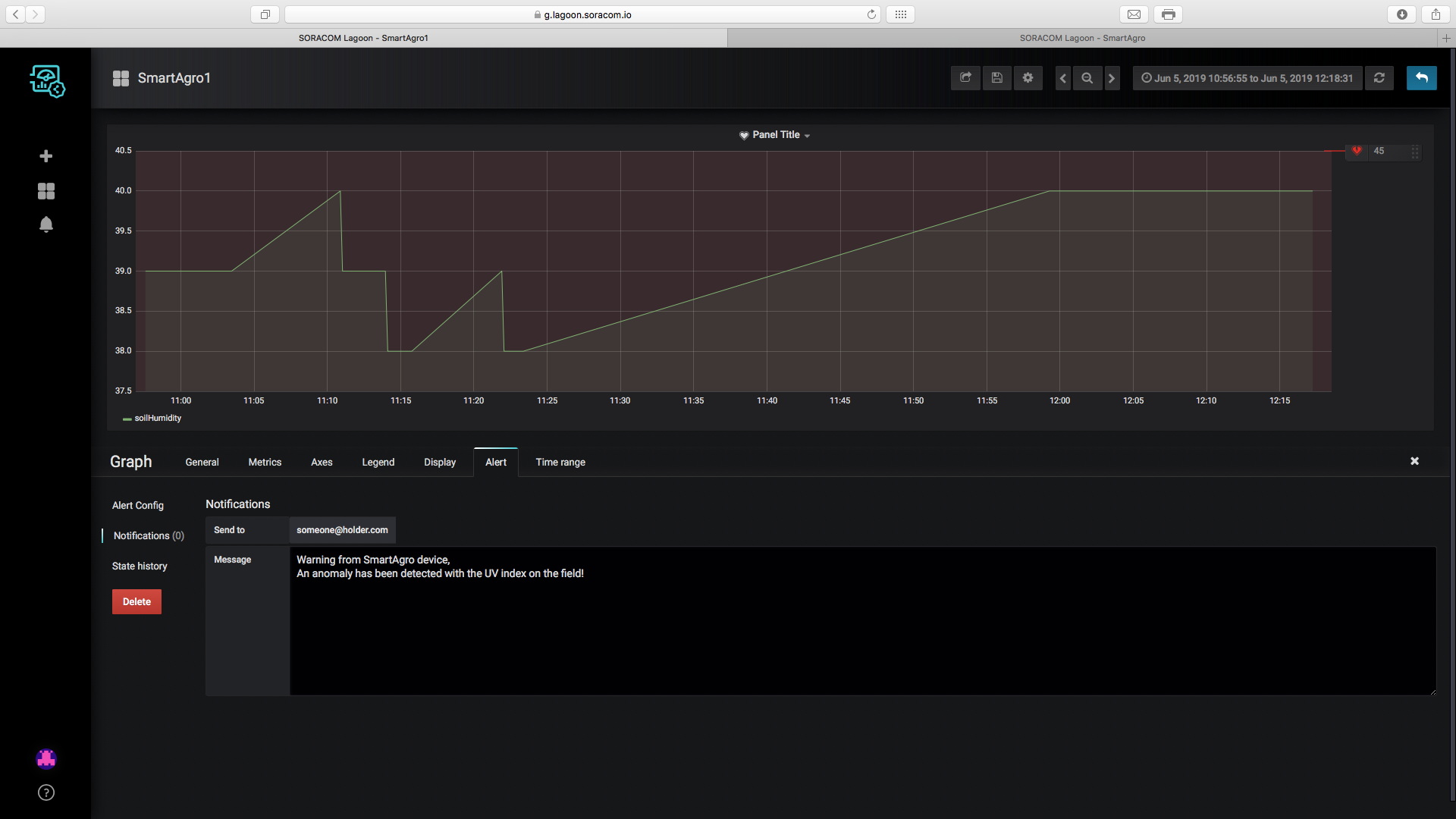
Task: Zoom out the time range
Action: coord(1087,78)
